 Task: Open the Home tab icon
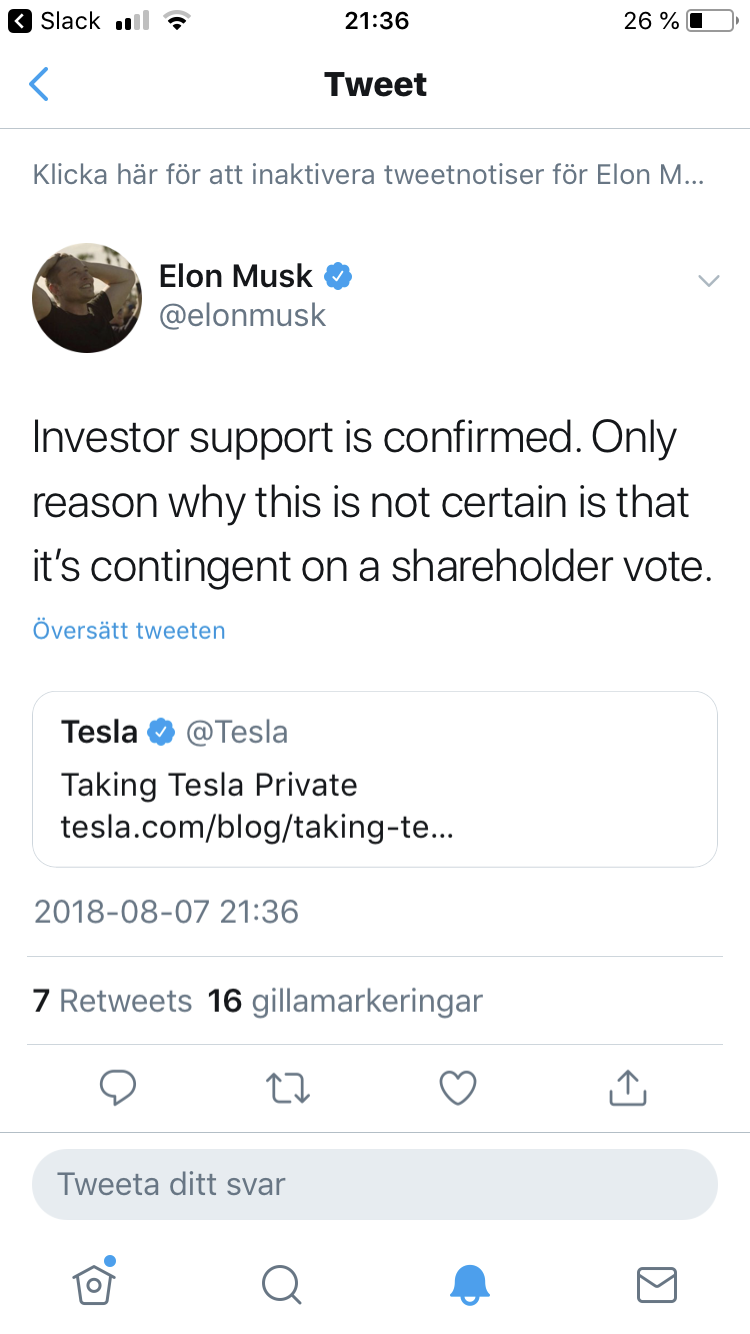[94, 1283]
